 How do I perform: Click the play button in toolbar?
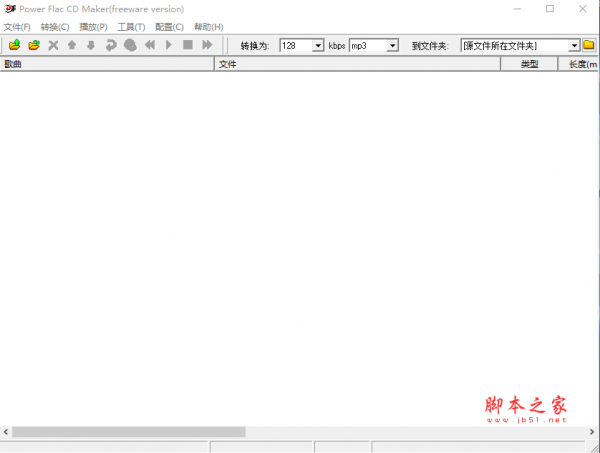tap(169, 45)
